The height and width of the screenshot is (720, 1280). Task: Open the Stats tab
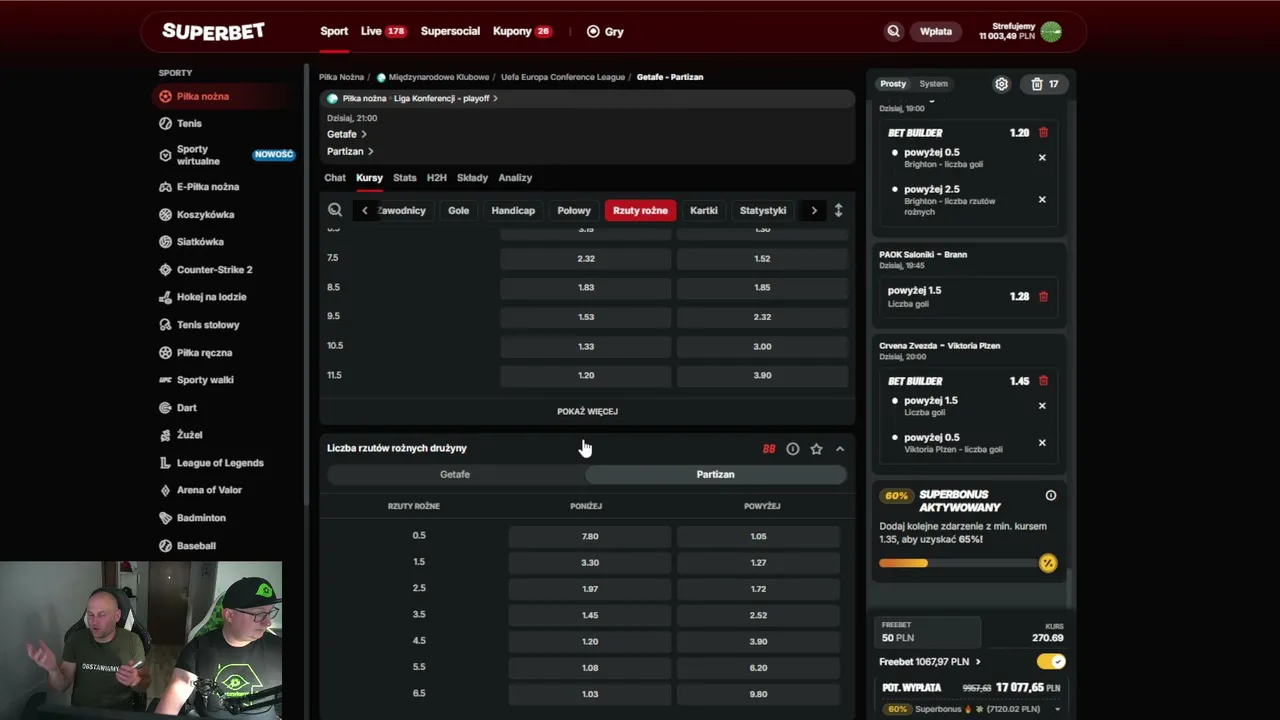pyautogui.click(x=404, y=178)
